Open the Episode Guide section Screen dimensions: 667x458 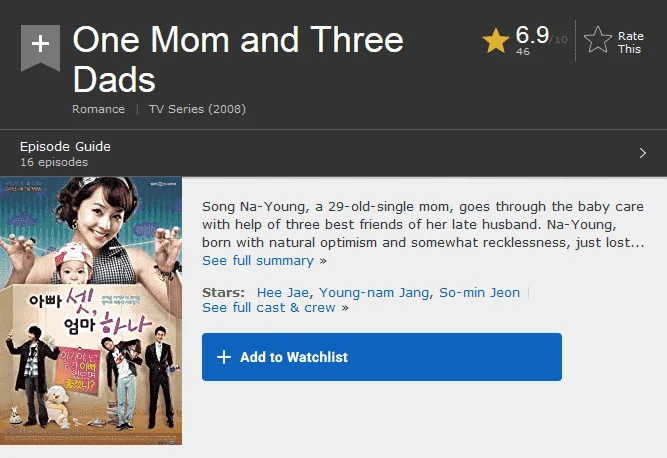[x=65, y=146]
